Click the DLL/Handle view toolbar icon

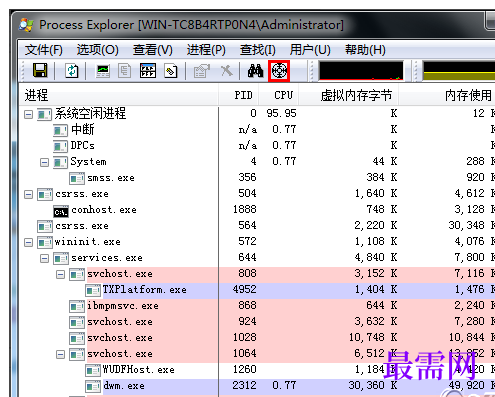(x=171, y=71)
